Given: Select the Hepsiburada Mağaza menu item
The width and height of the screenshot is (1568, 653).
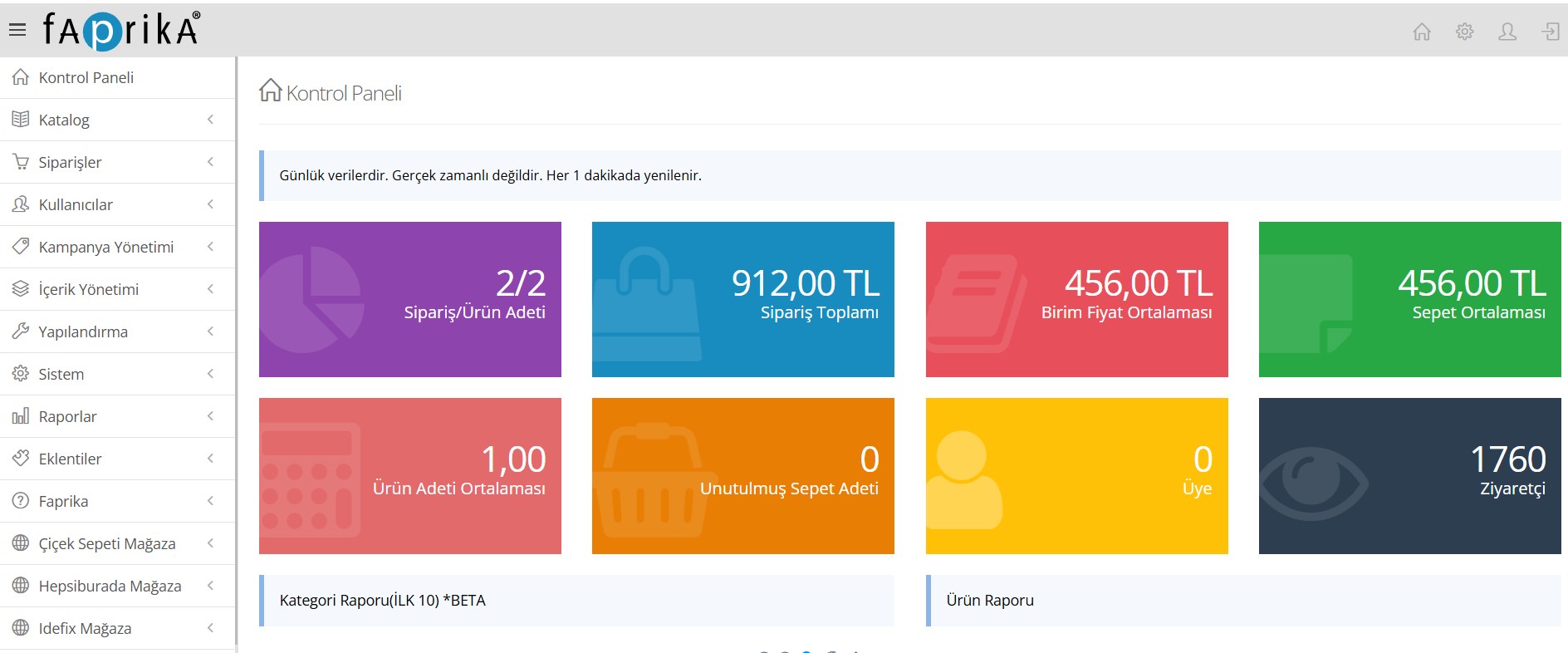Looking at the screenshot, I should click(x=118, y=586).
